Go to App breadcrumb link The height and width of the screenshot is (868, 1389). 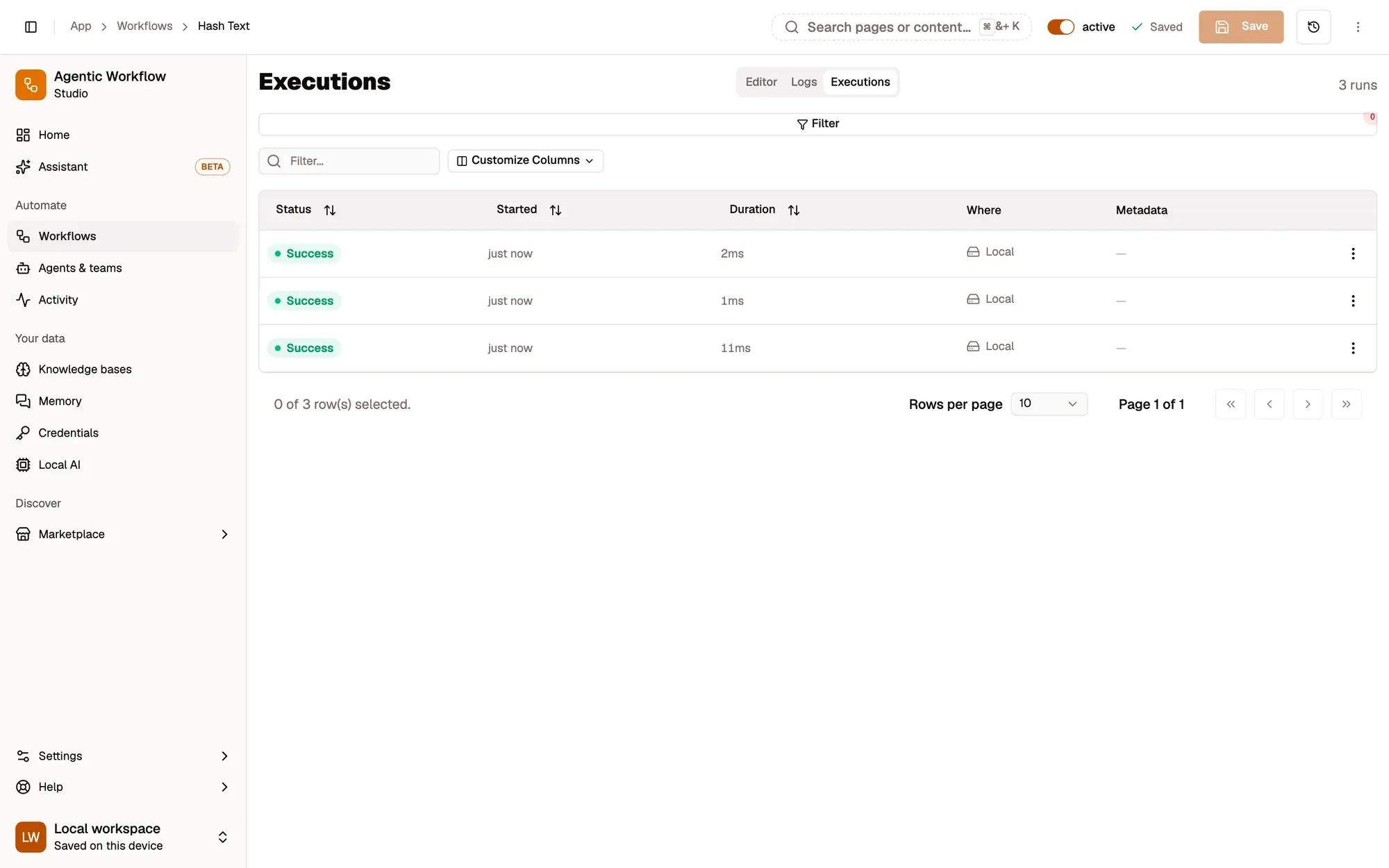click(x=81, y=26)
